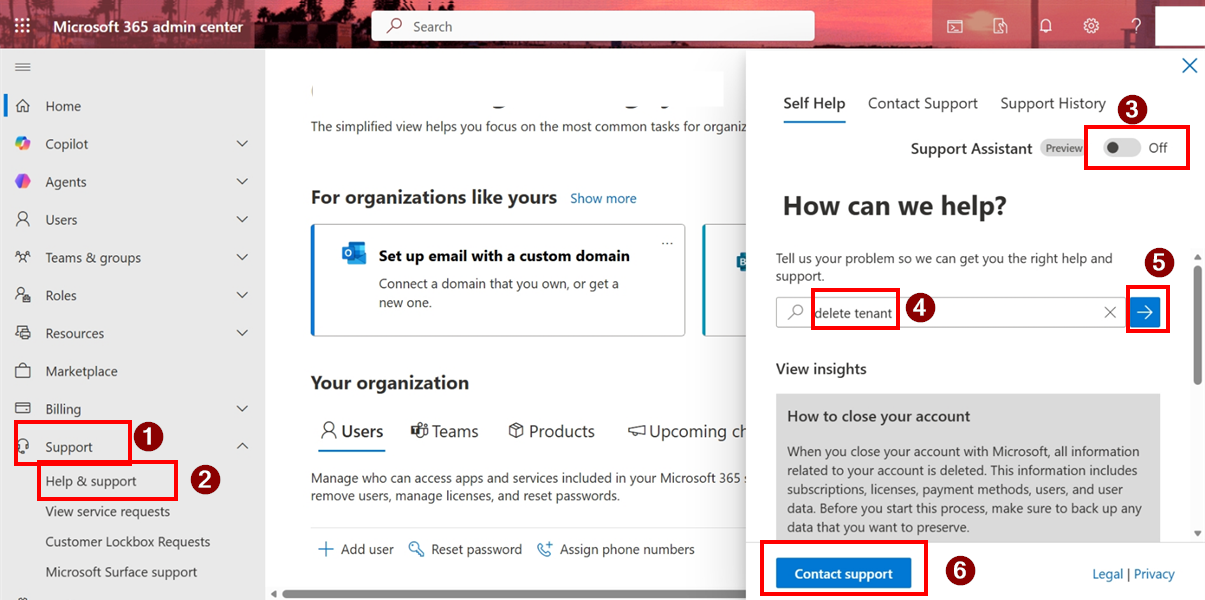This screenshot has width=1205, height=600.
Task: Click the help panel vertical scrollbar
Action: (x=1198, y=325)
